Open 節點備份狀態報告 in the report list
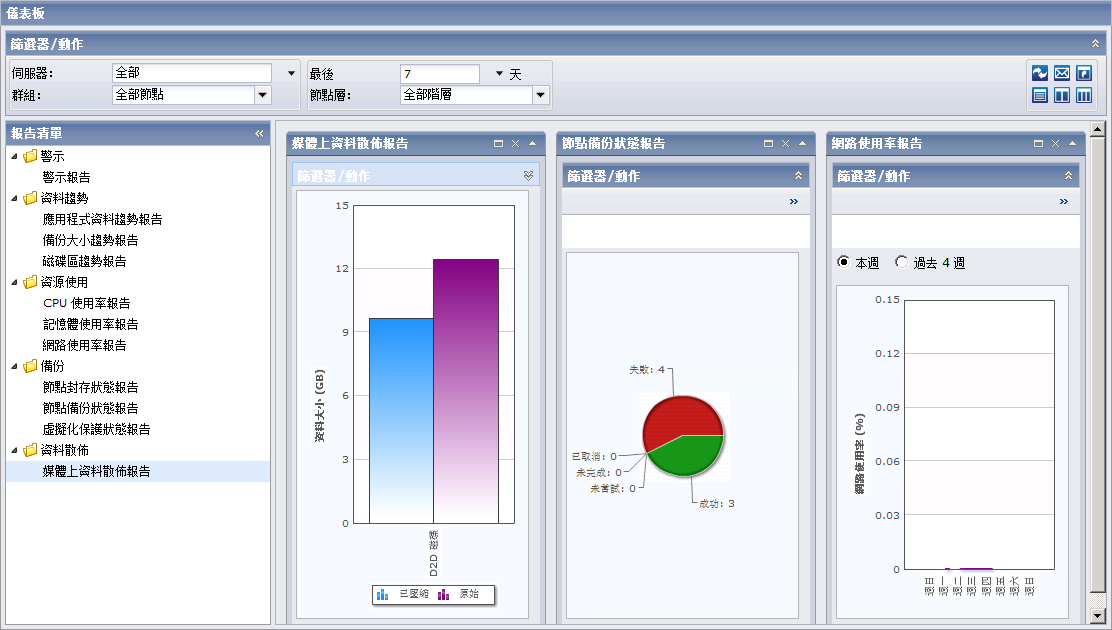 point(91,409)
